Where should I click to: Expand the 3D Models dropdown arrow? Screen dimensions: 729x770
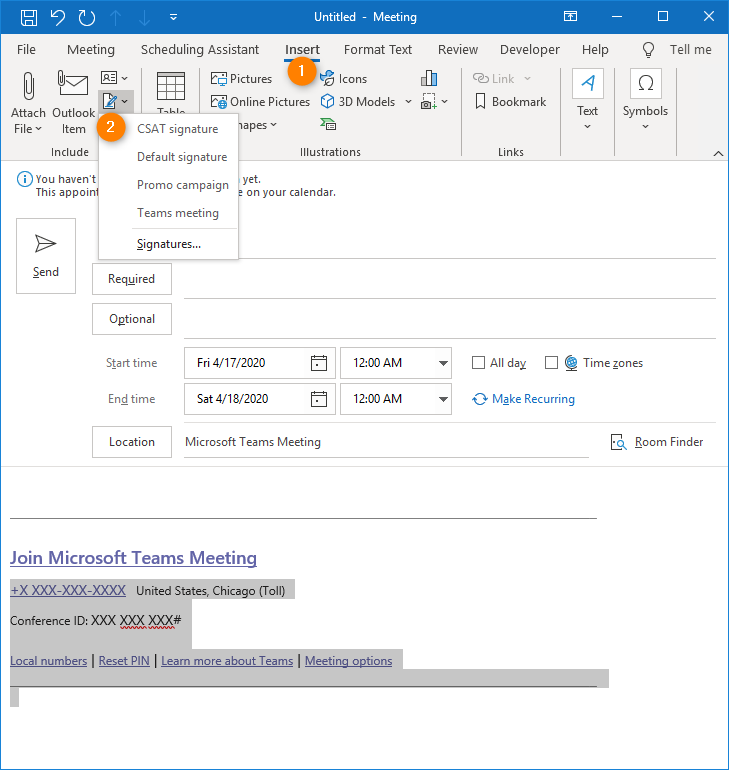(x=408, y=102)
